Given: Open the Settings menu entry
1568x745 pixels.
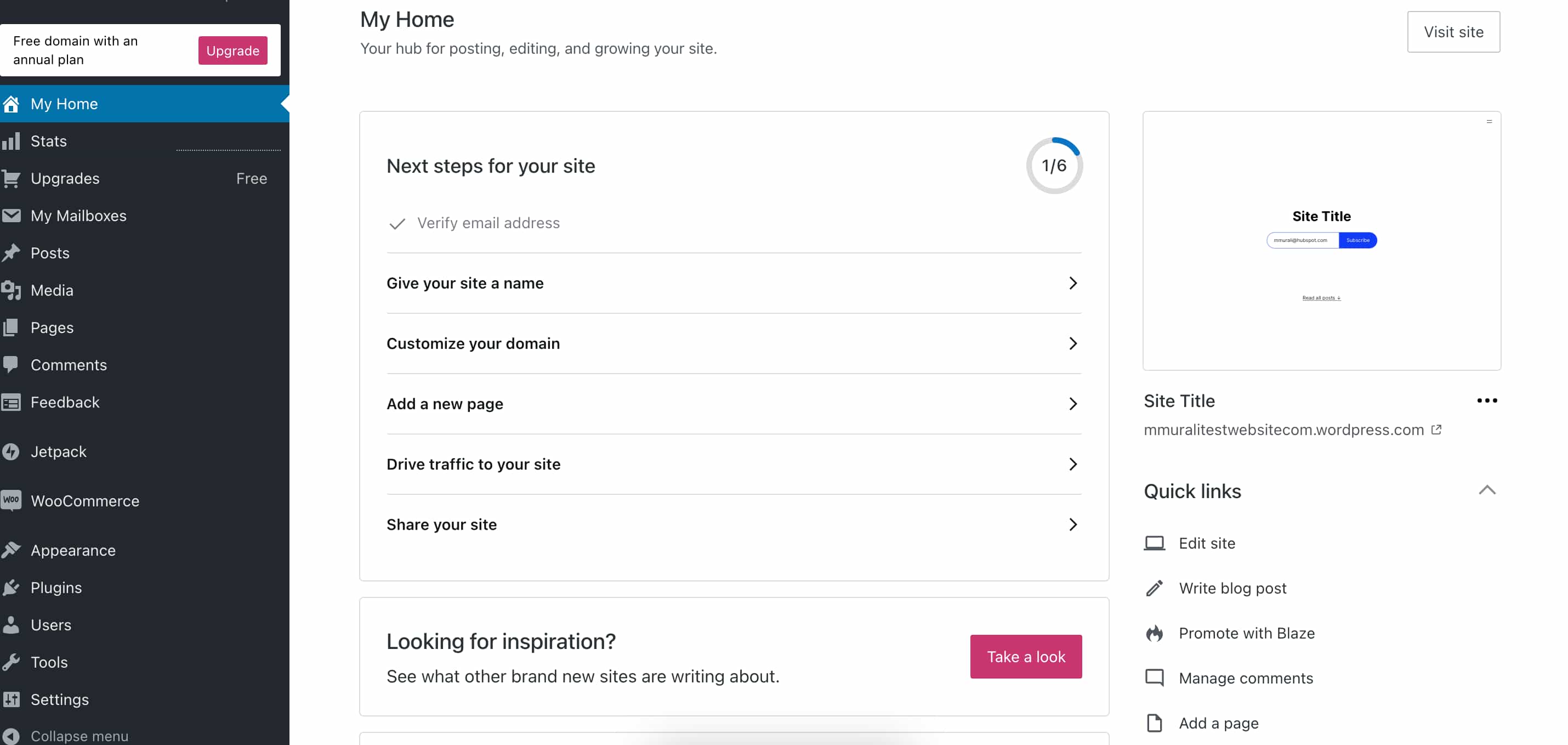Looking at the screenshot, I should click(60, 699).
